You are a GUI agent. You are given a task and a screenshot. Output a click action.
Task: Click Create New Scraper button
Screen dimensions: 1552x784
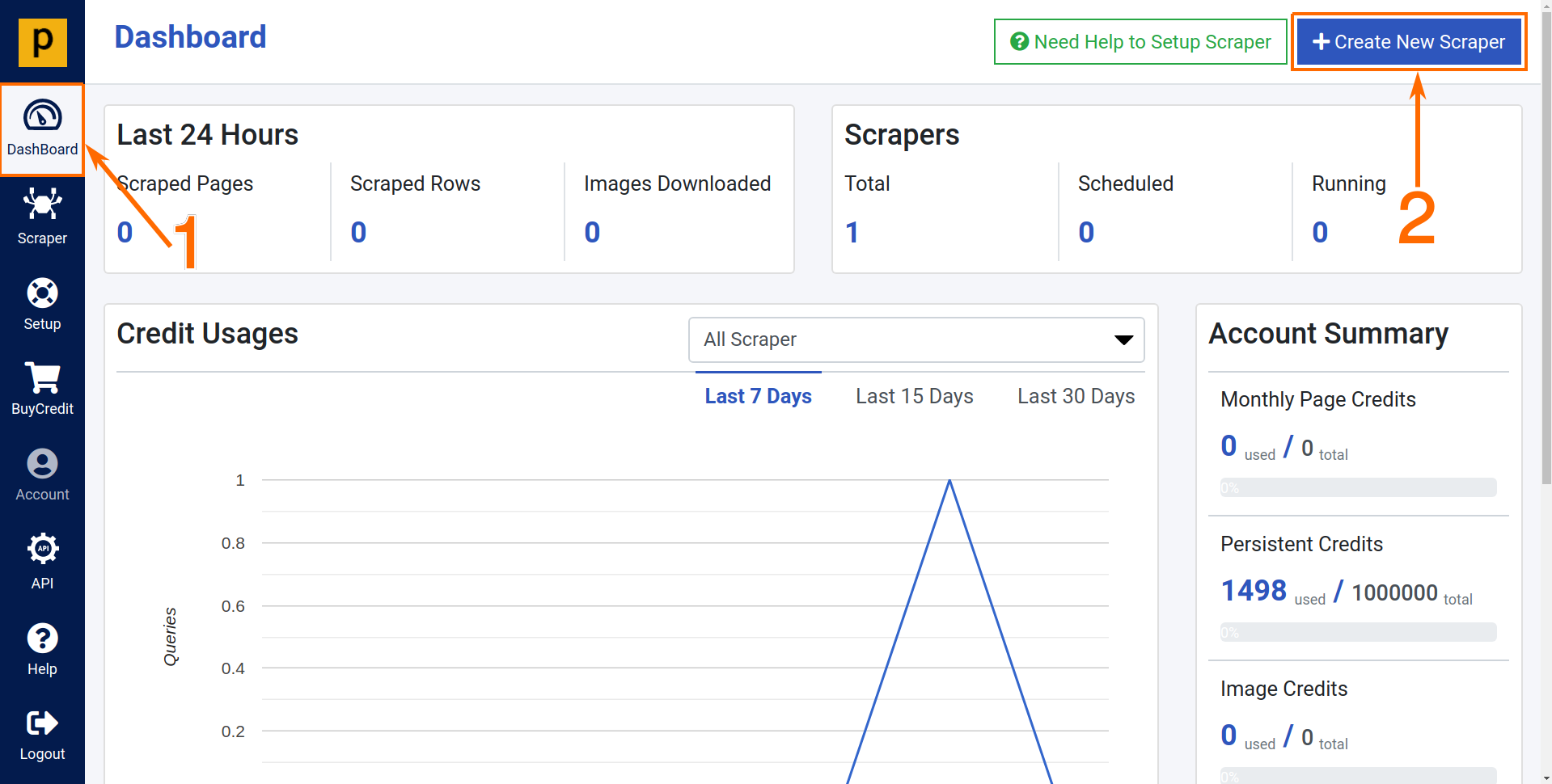1408,42
